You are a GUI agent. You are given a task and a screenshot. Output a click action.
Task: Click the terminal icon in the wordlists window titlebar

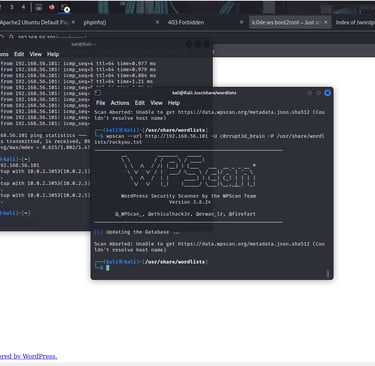coord(98,93)
